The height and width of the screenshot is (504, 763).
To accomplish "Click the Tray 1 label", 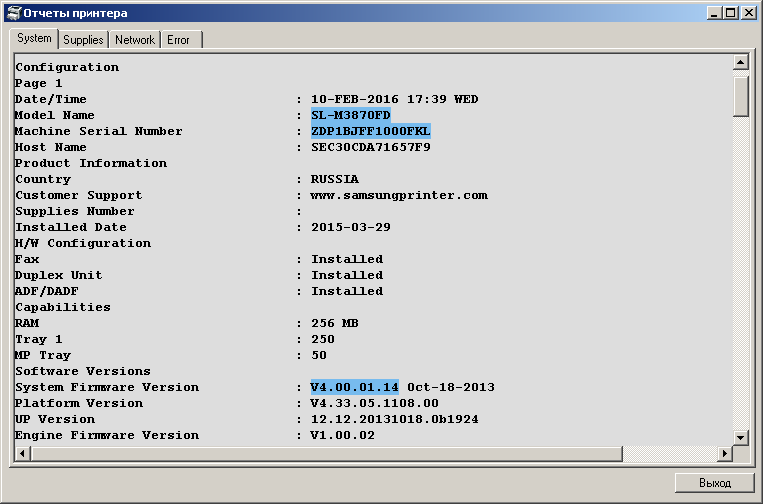I will [38, 340].
